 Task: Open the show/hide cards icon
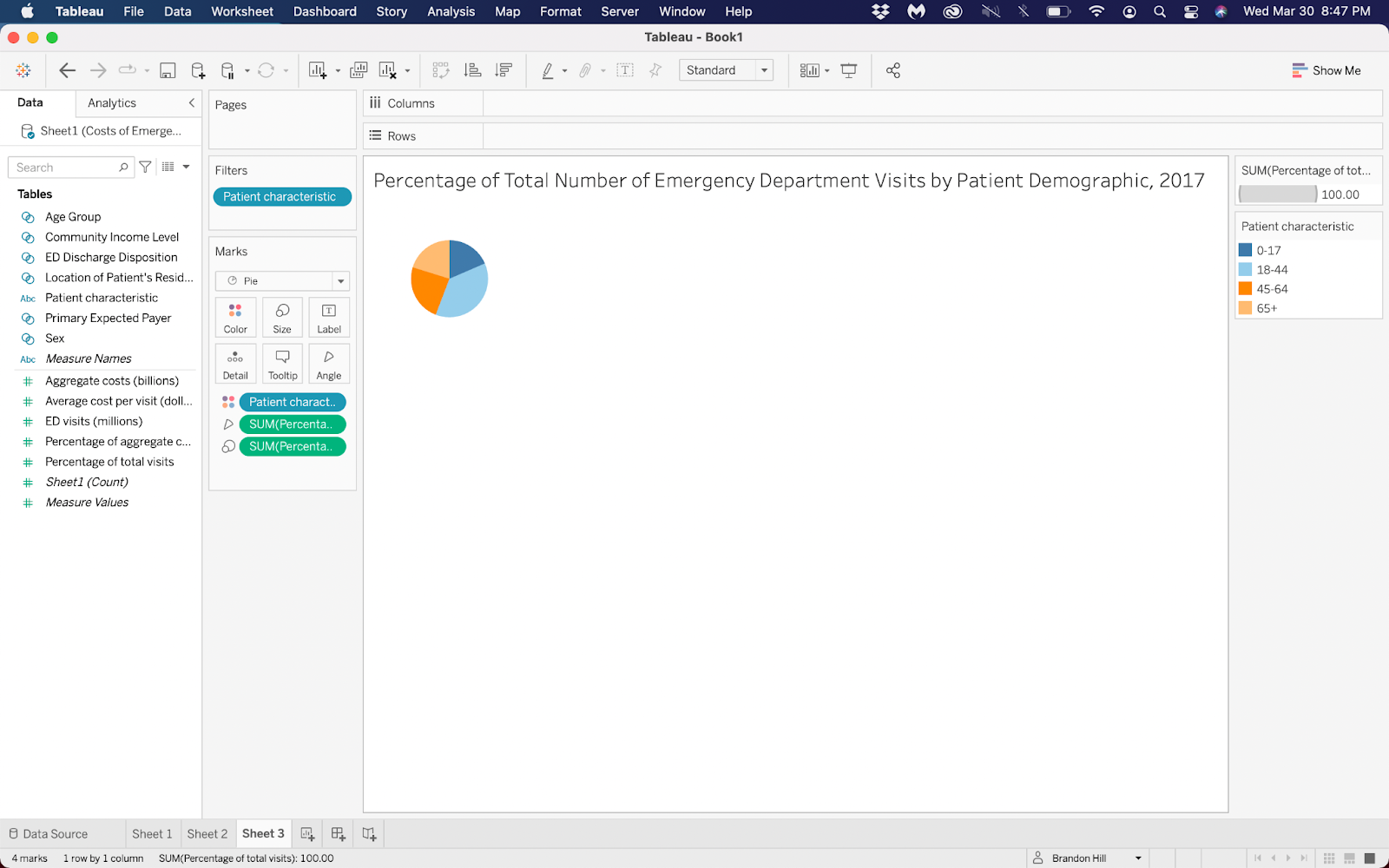(x=809, y=70)
